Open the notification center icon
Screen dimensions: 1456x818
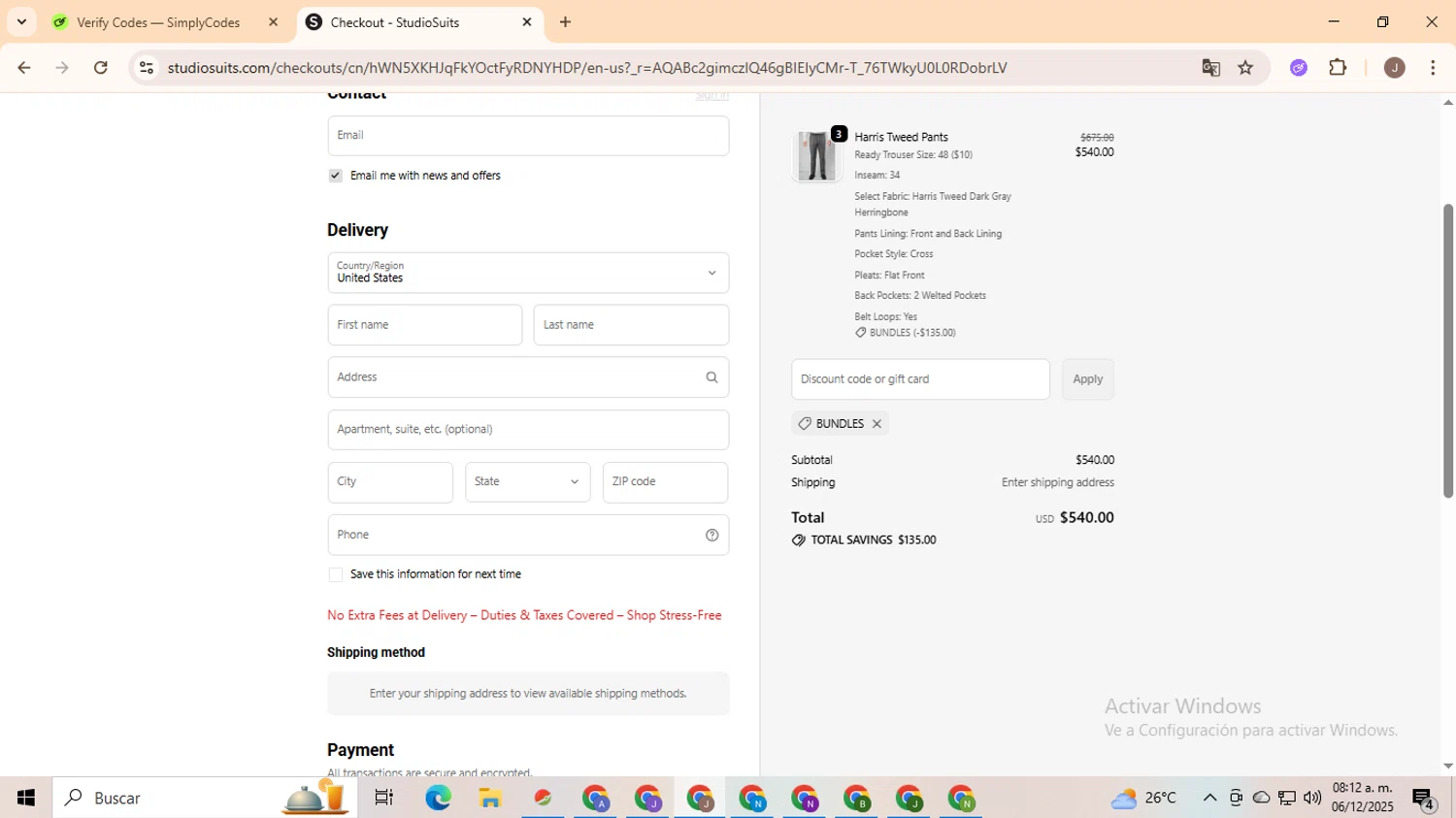point(1424,800)
